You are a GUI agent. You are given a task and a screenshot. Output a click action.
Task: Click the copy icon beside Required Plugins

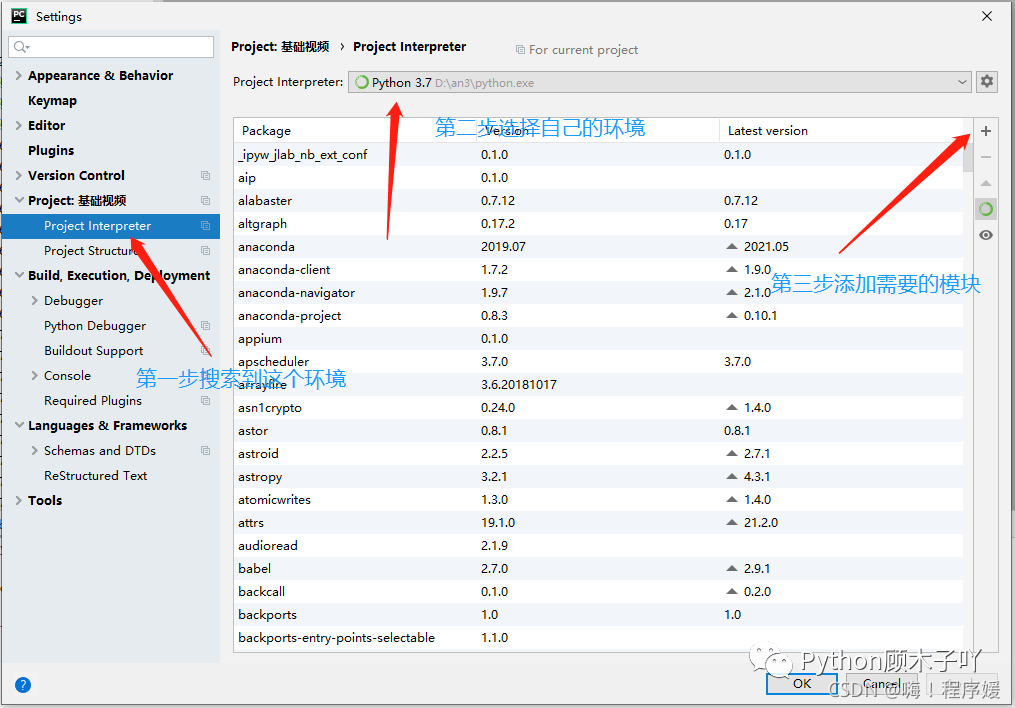(x=205, y=401)
